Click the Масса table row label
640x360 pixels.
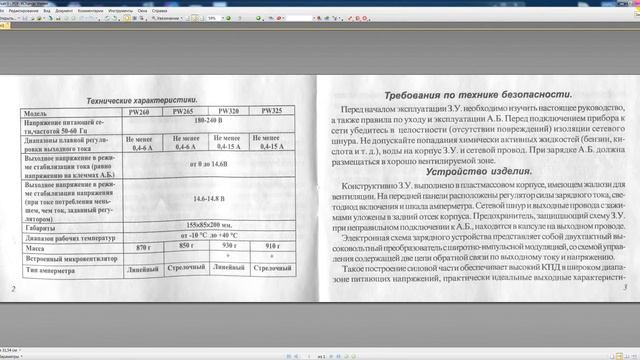(35, 248)
